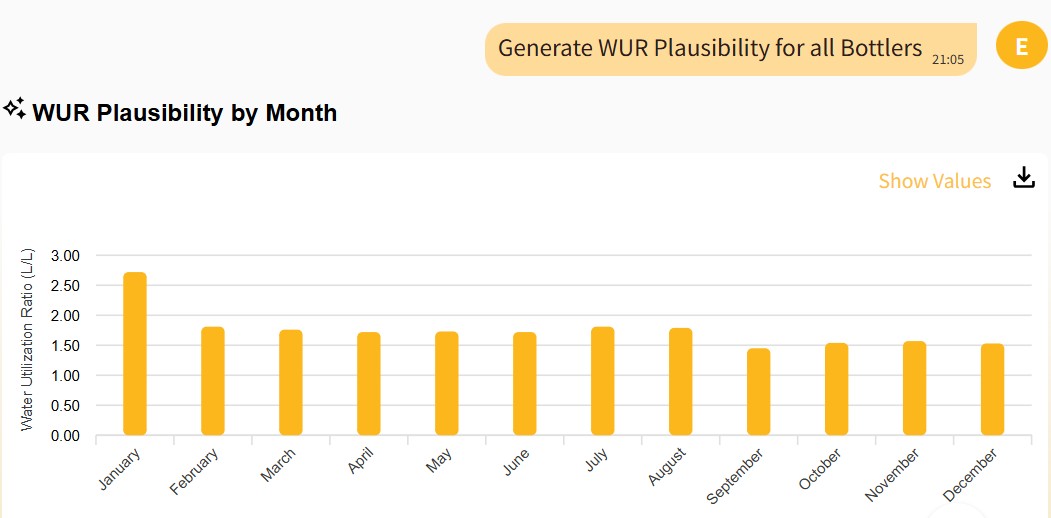The height and width of the screenshot is (518, 1051).
Task: Click the June bar
Action: [525, 383]
